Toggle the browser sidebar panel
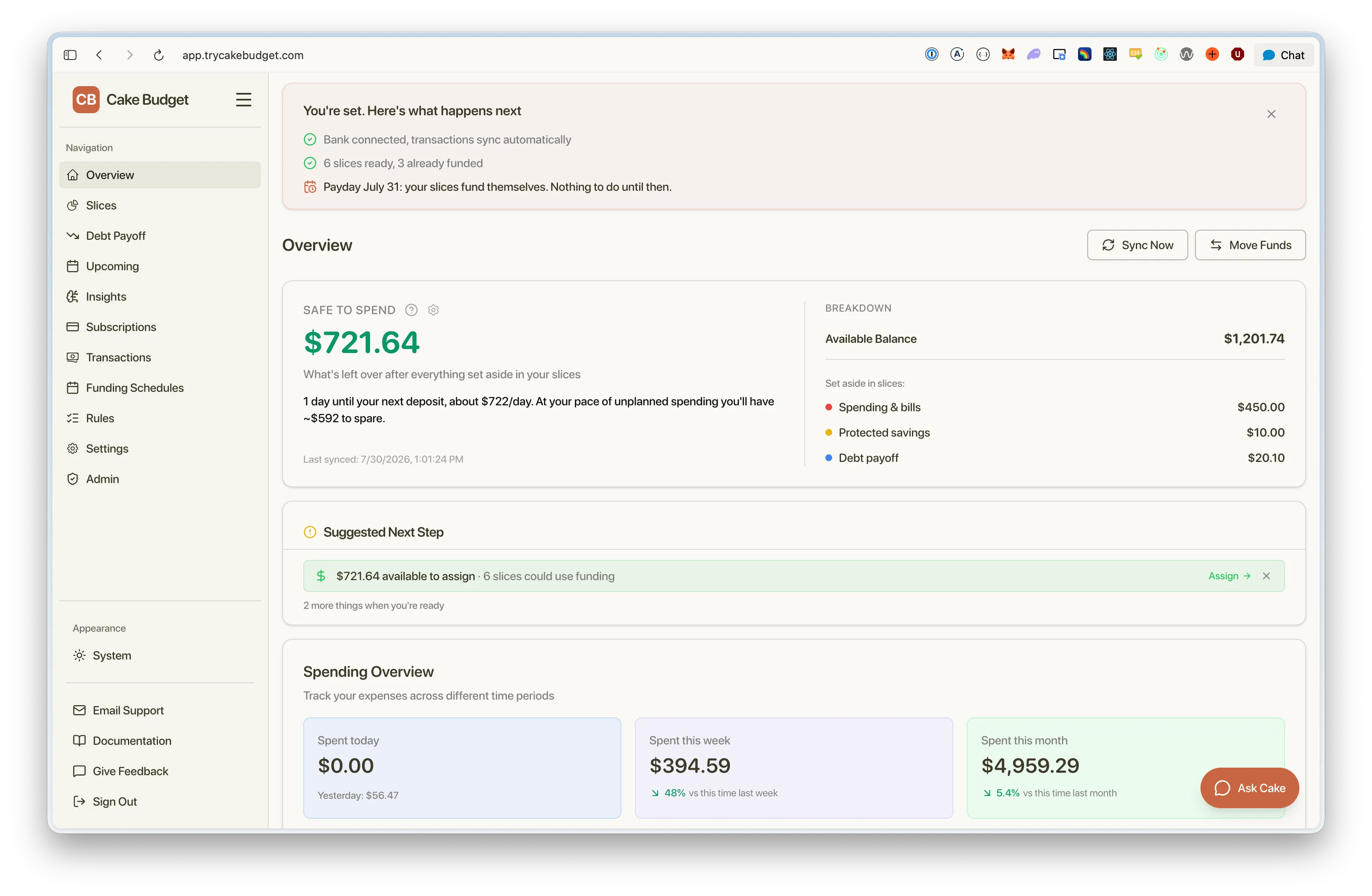 (x=70, y=55)
